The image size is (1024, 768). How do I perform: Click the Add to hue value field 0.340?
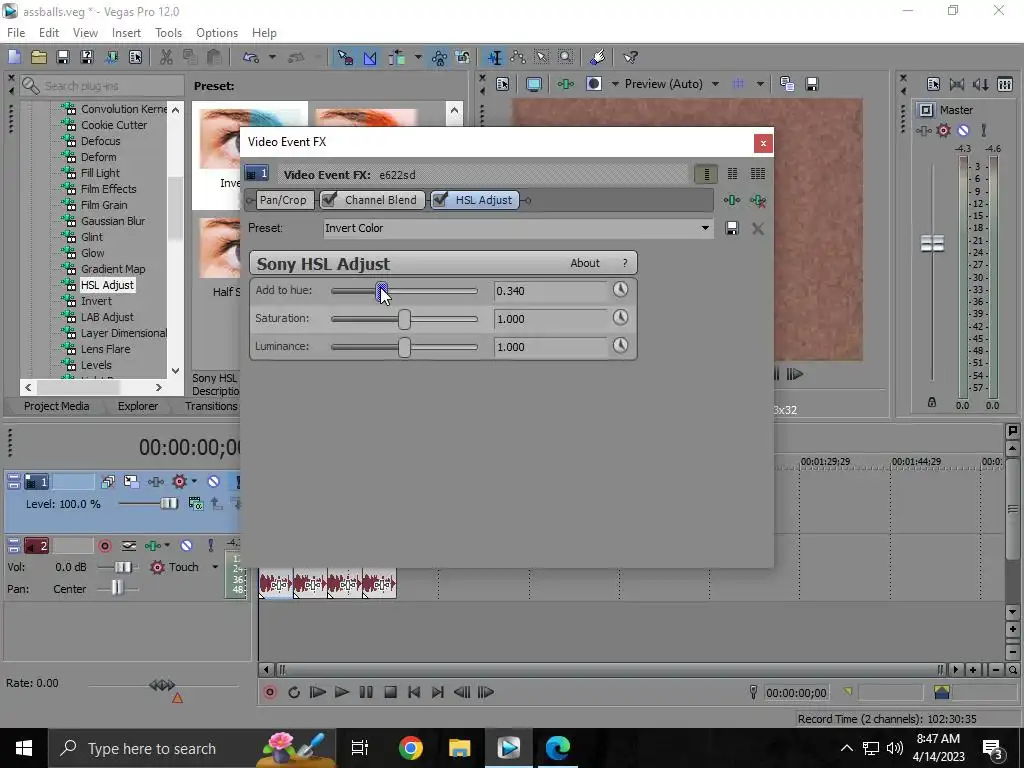click(551, 291)
